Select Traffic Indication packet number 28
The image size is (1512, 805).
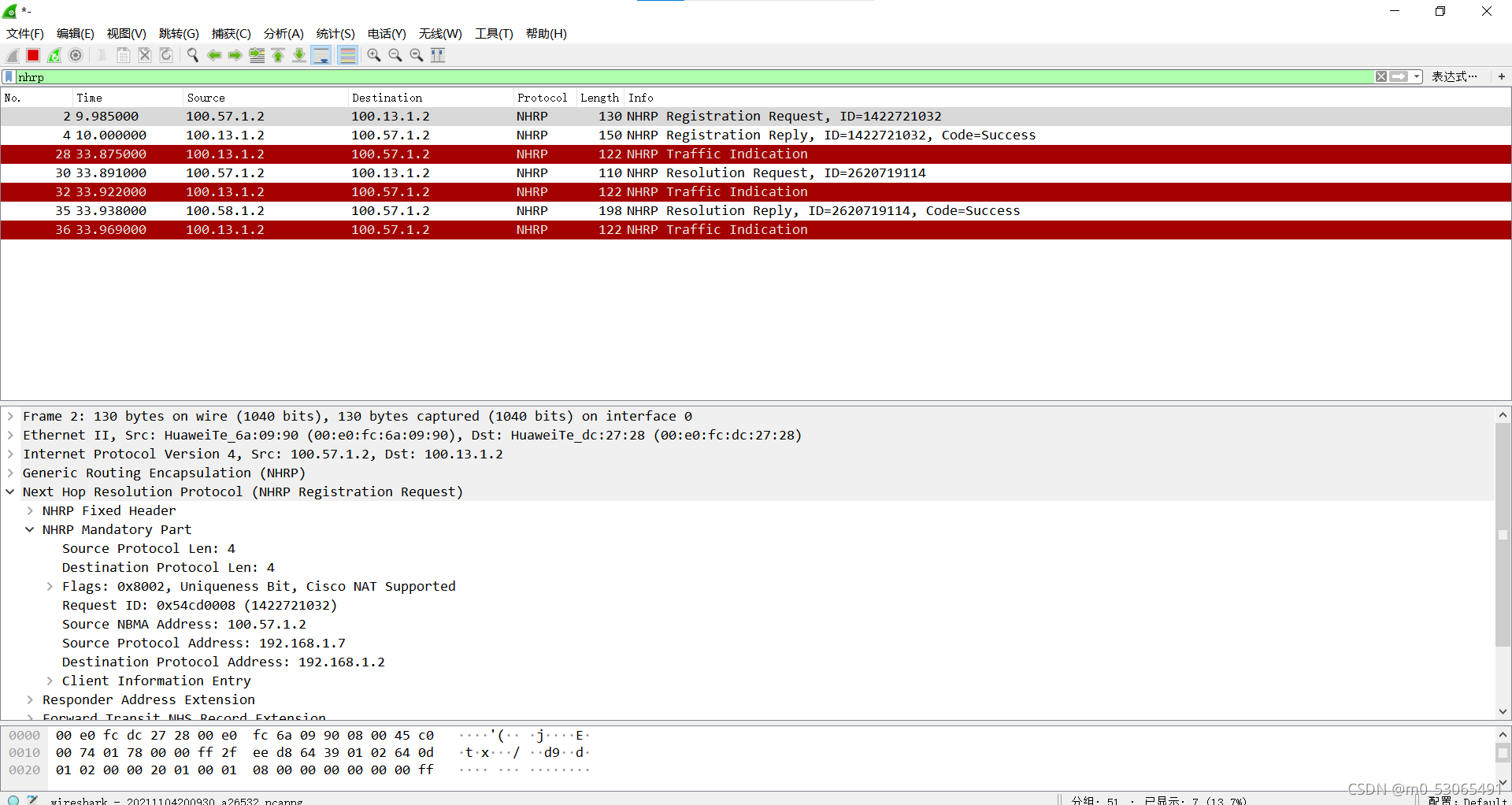(x=755, y=154)
